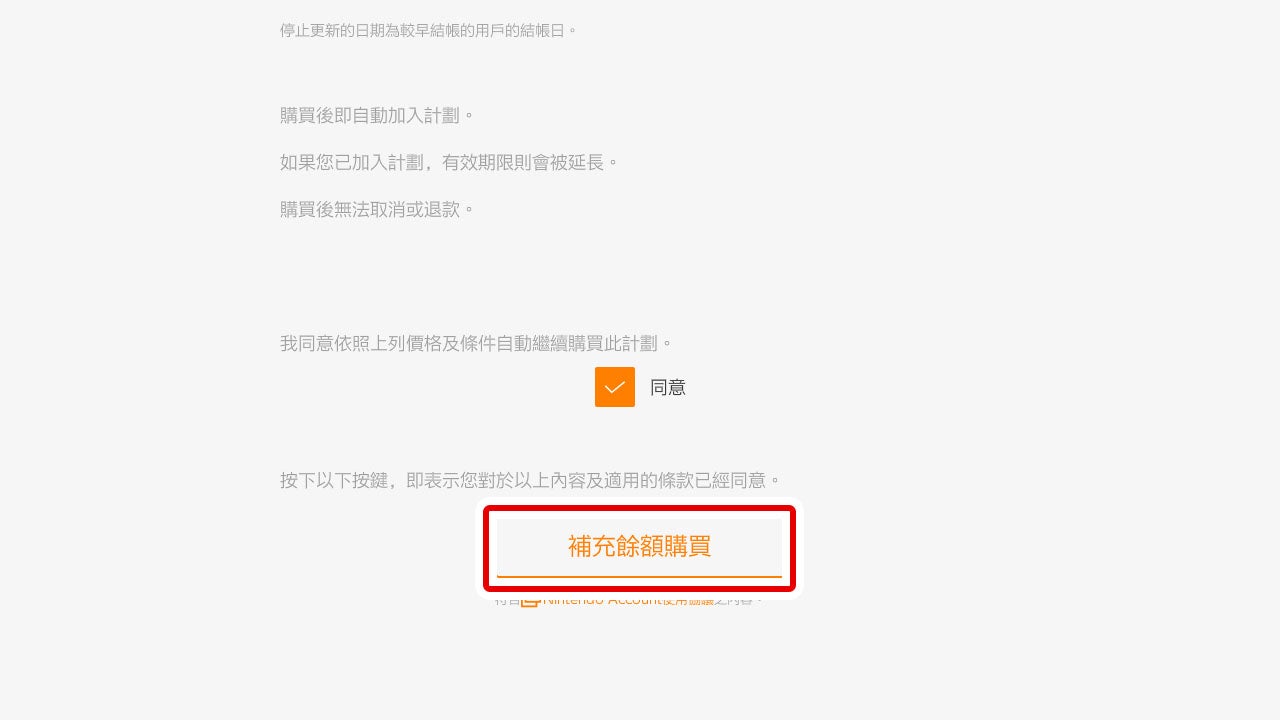Click the word 退款 in the refund sentence
The width and height of the screenshot is (1280, 720).
[442, 209]
